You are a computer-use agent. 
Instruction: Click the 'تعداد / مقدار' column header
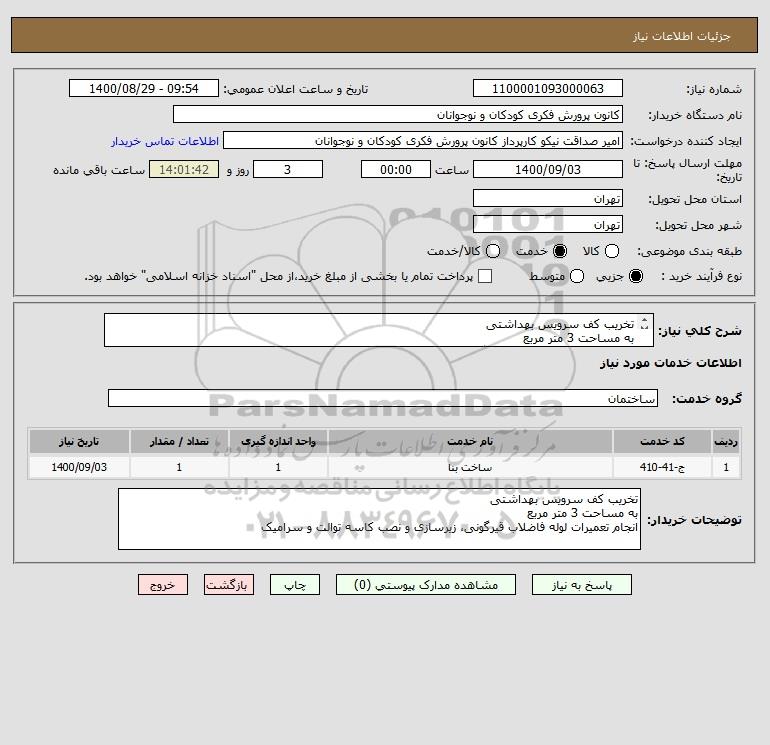pyautogui.click(x=179, y=441)
